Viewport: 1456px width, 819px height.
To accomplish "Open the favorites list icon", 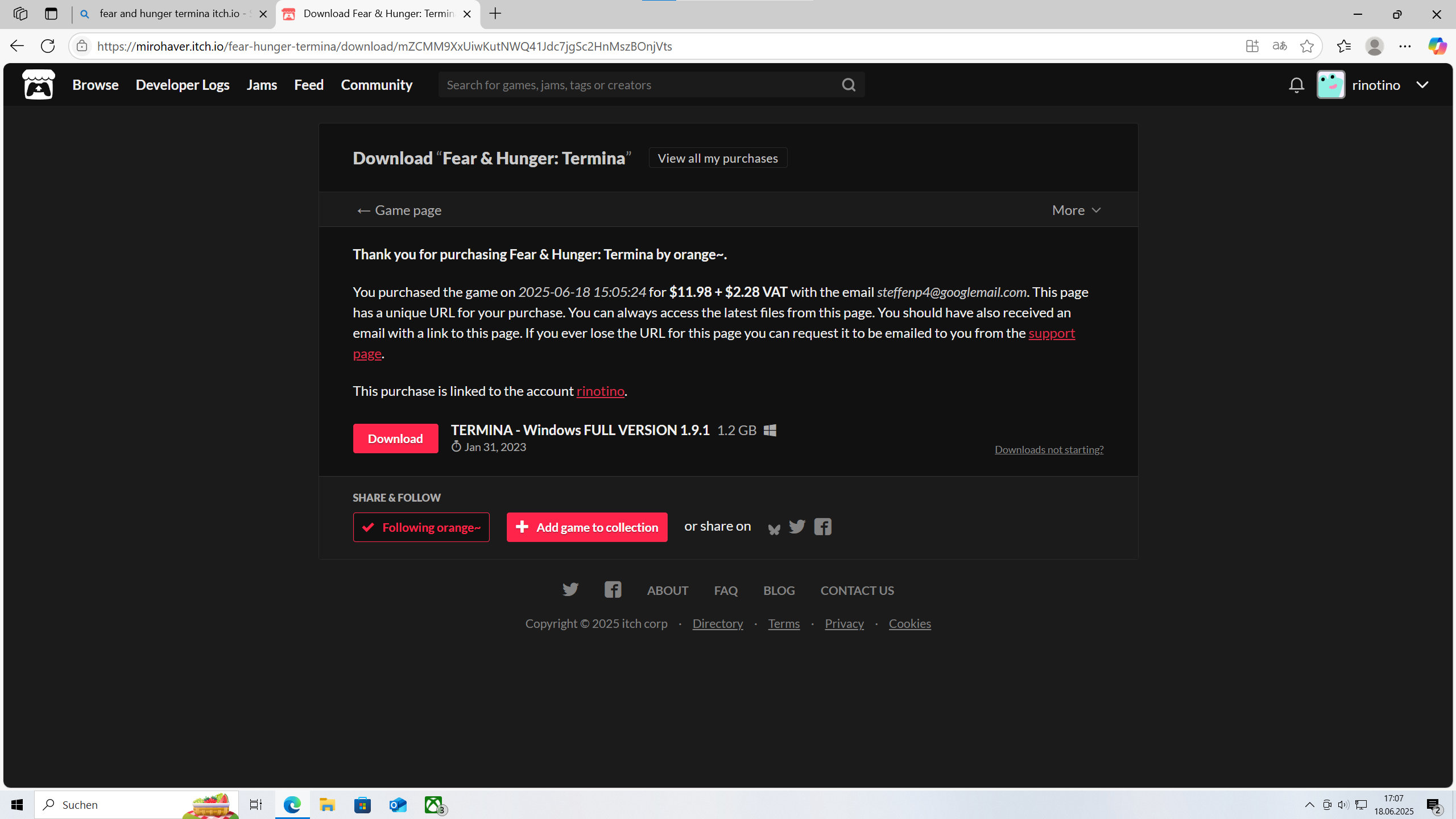I will tap(1344, 46).
